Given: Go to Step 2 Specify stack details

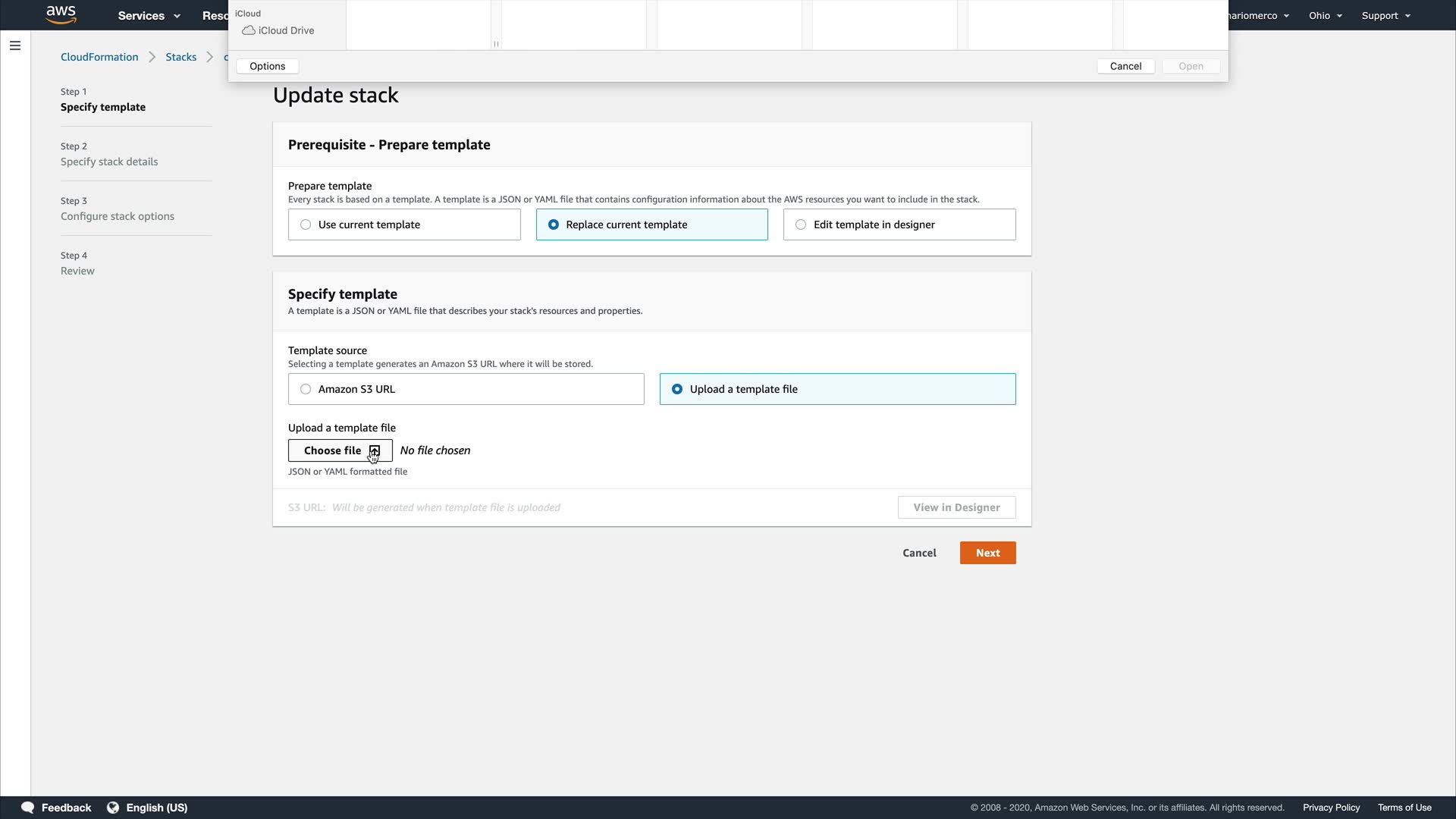Looking at the screenshot, I should (109, 162).
